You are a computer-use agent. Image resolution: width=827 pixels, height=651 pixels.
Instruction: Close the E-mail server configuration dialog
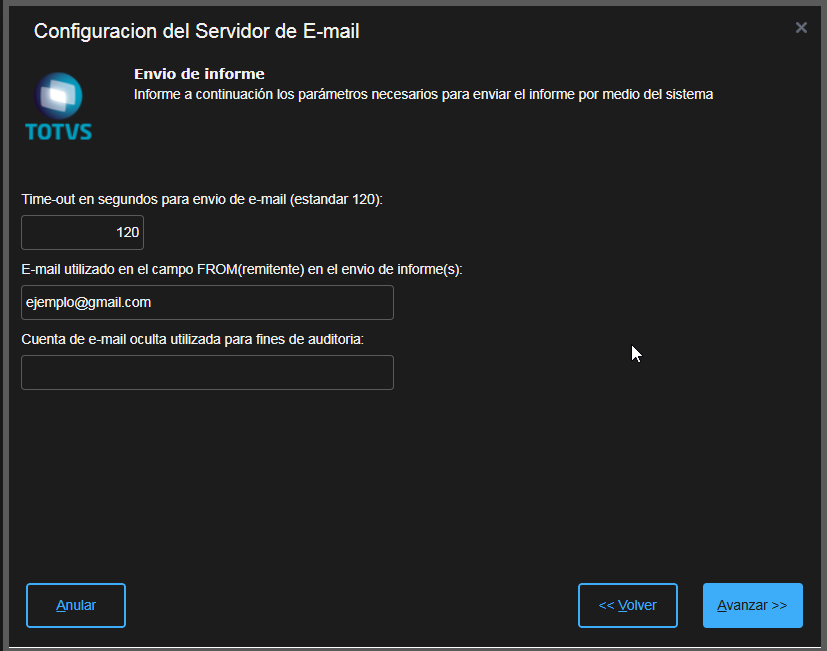click(801, 28)
